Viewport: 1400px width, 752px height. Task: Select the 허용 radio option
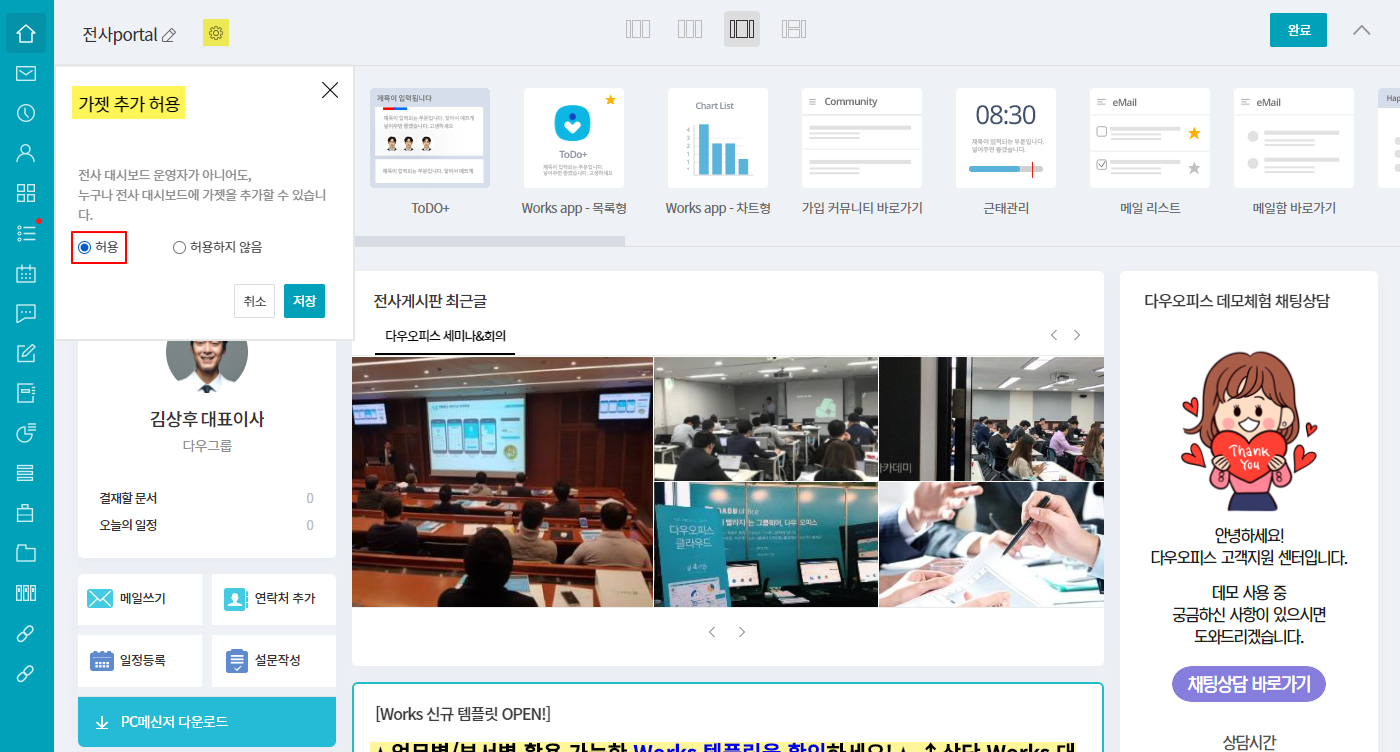[84, 247]
